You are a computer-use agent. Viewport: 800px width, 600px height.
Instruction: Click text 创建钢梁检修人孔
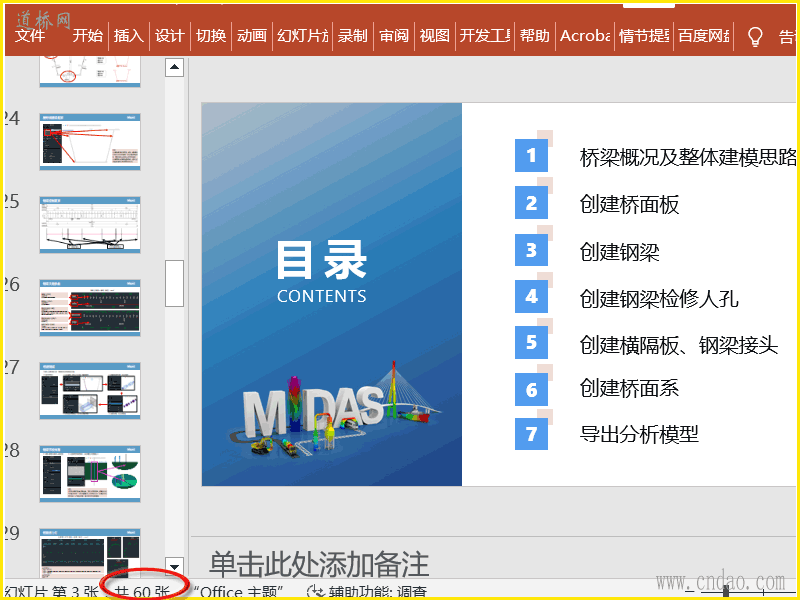(659, 298)
